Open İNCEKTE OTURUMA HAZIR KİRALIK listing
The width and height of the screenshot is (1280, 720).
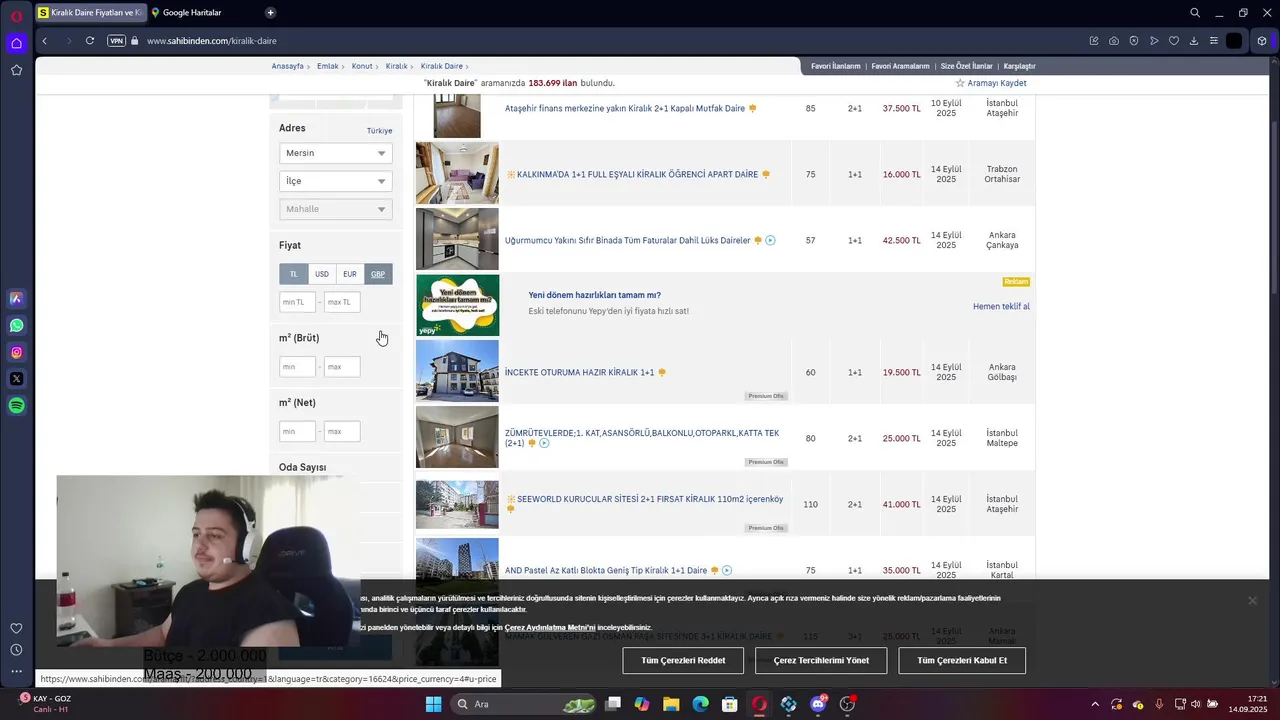point(579,372)
